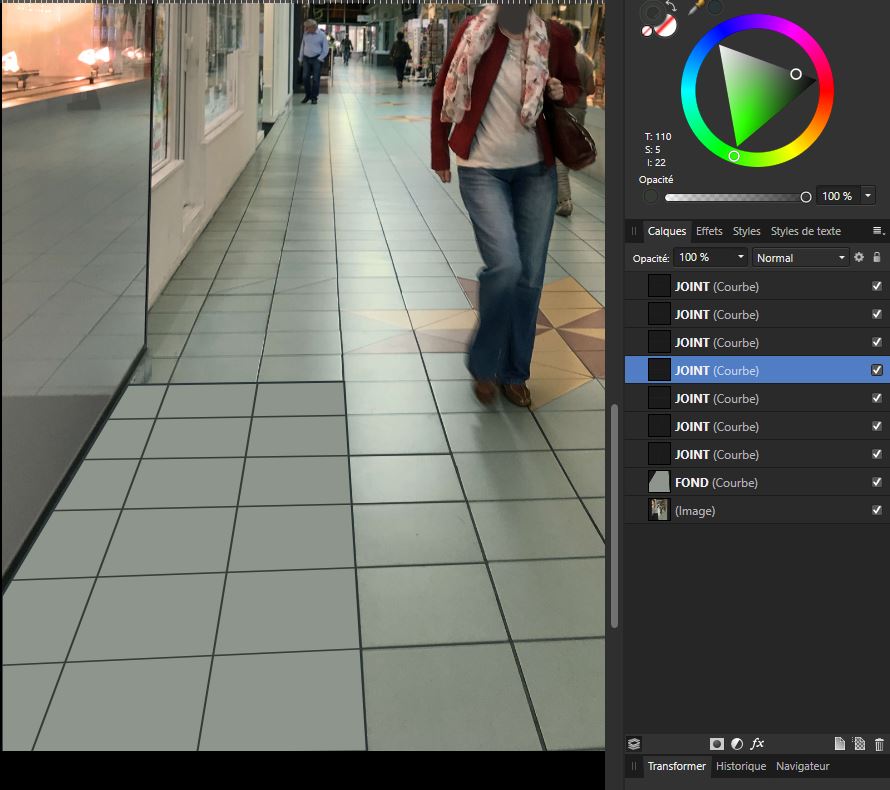This screenshot has width=890, height=790.
Task: Select the FOND layer thumbnail
Action: pos(659,482)
